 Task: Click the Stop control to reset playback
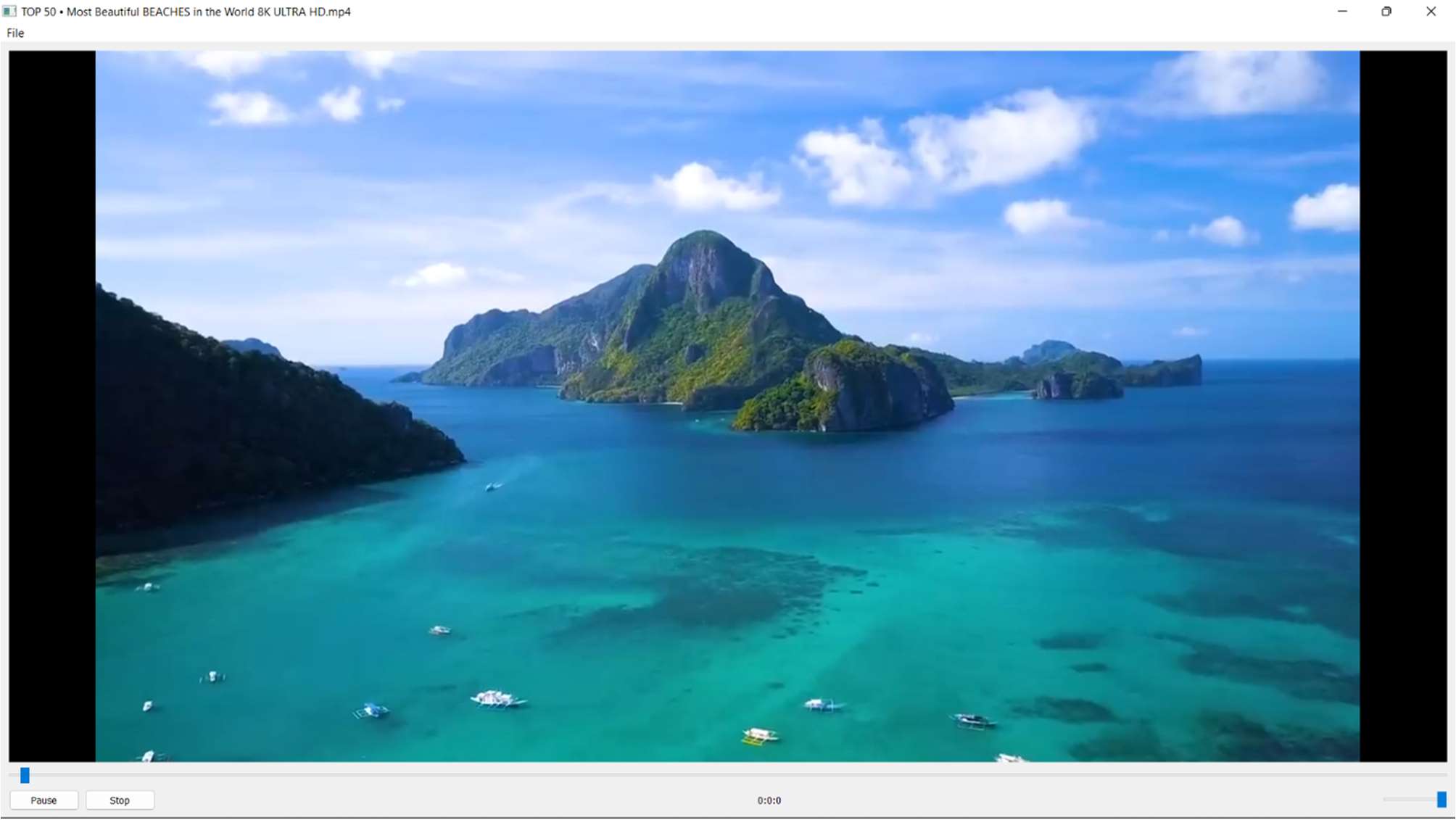[x=120, y=800]
